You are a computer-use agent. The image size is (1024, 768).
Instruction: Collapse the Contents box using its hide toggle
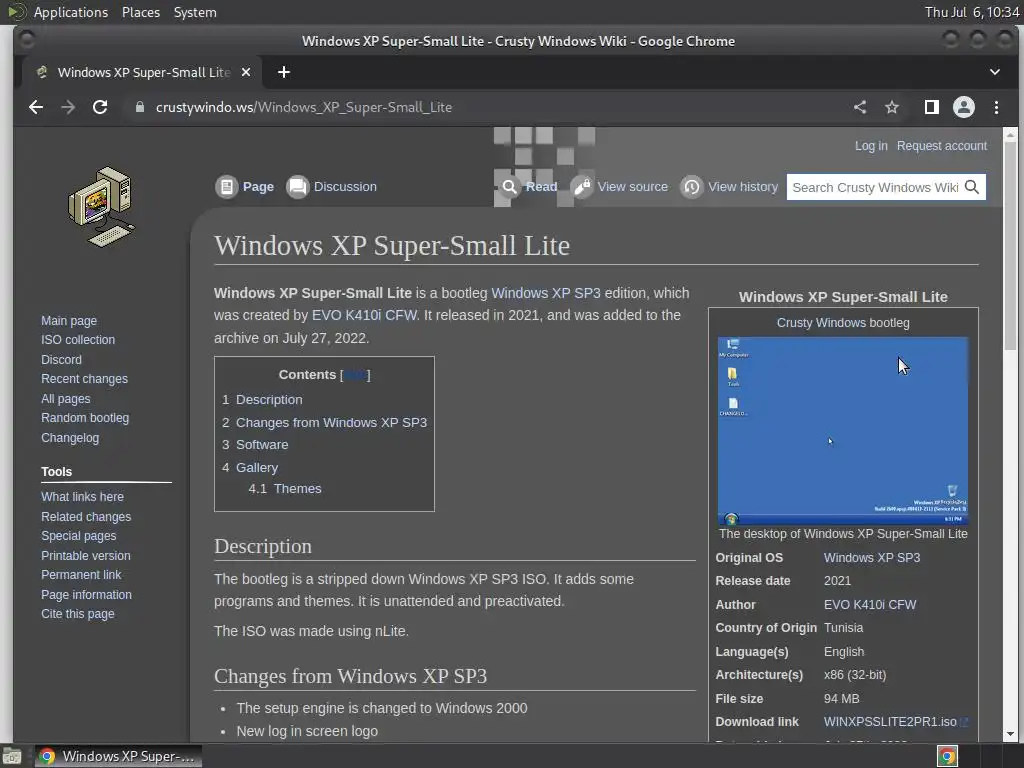[x=355, y=375]
